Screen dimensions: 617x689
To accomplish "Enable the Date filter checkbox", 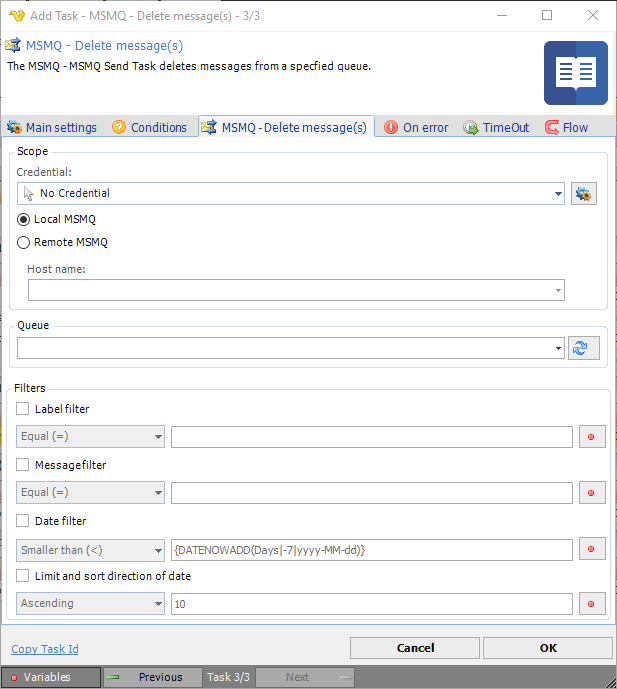I will tap(23, 521).
